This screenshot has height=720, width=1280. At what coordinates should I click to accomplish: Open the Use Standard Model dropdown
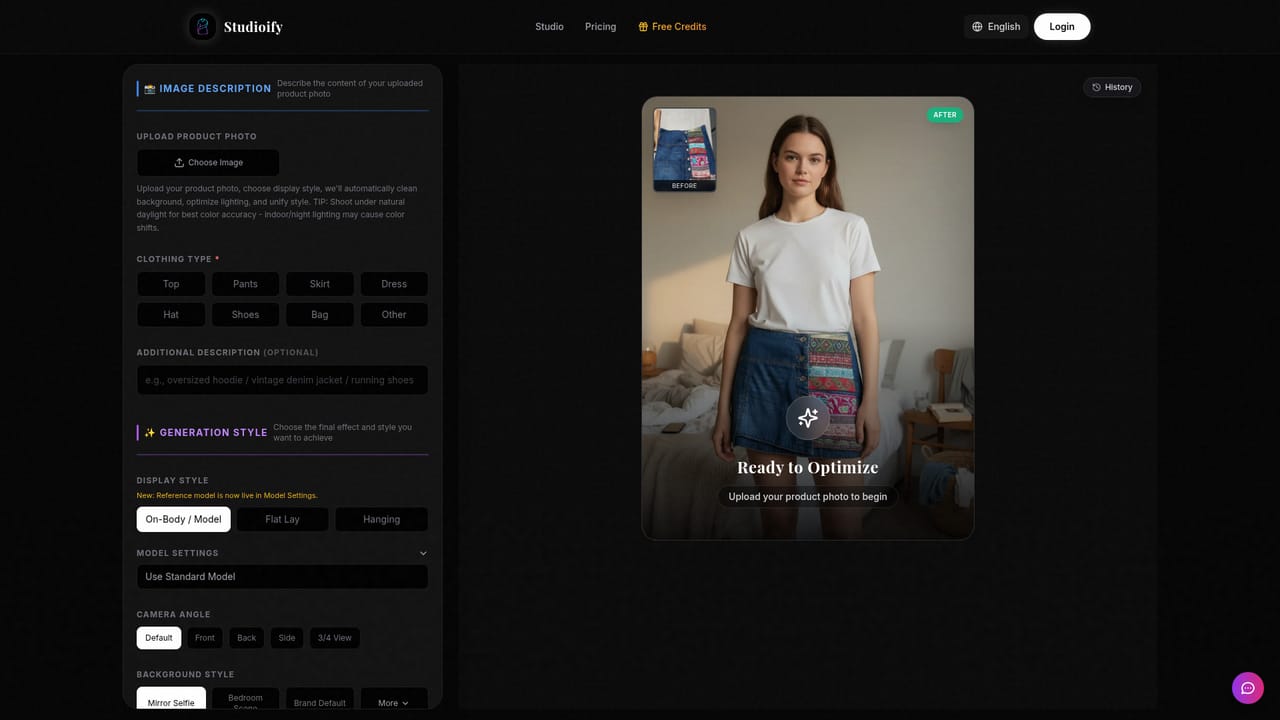click(282, 577)
